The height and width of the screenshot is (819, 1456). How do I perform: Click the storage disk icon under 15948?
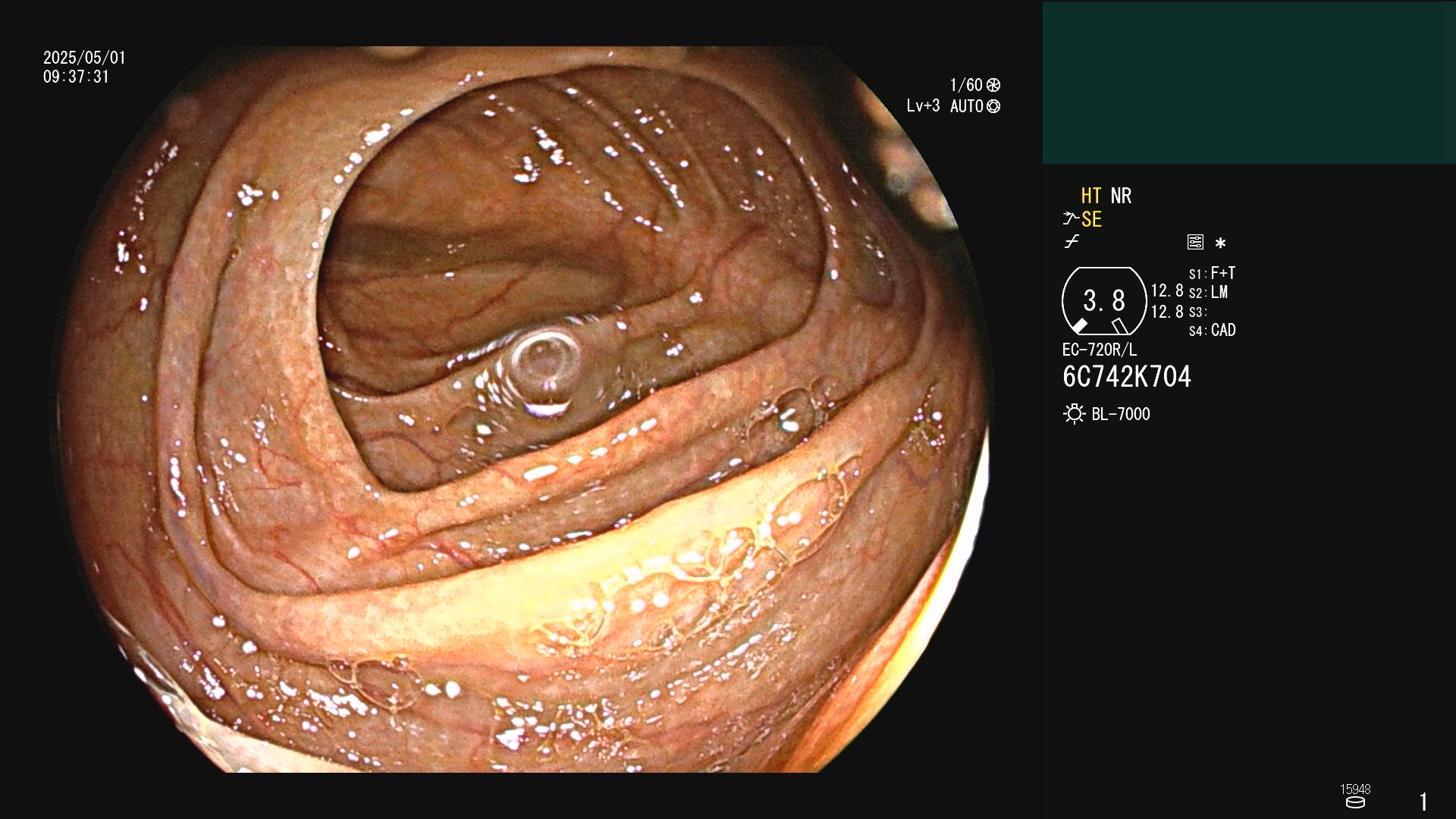click(1355, 802)
